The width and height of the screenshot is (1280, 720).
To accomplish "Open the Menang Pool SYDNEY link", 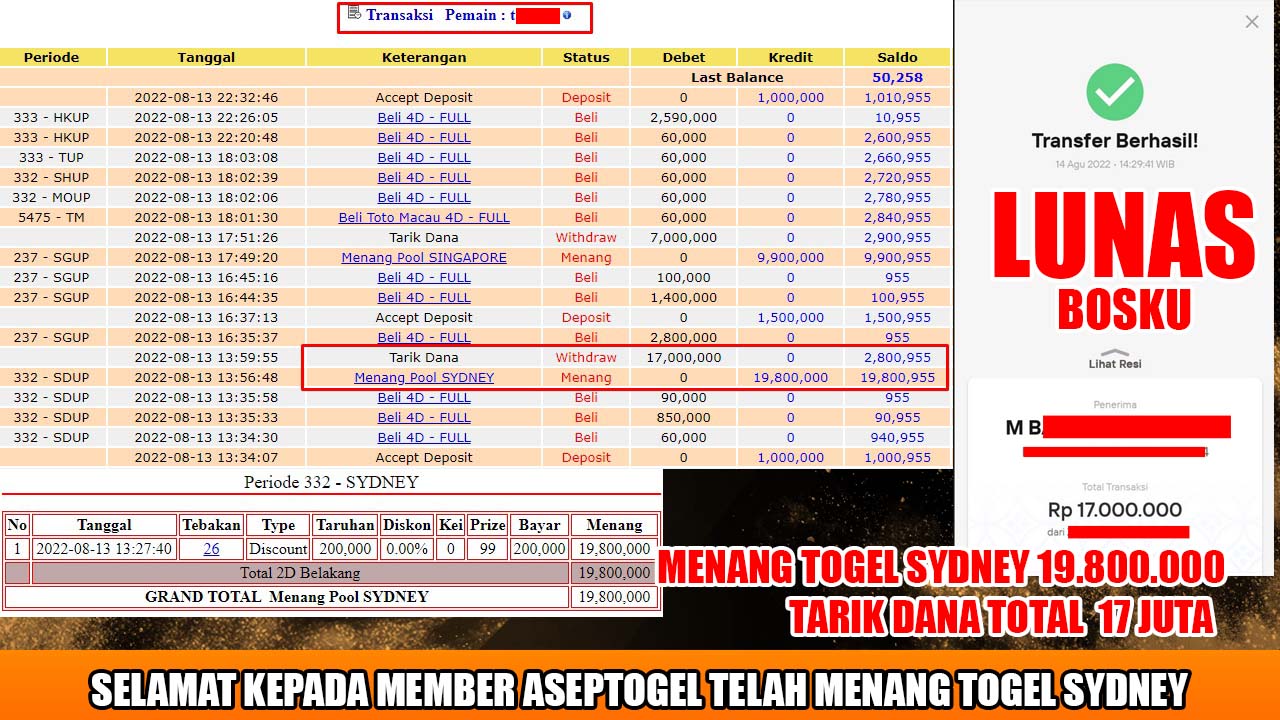I will 424,377.
